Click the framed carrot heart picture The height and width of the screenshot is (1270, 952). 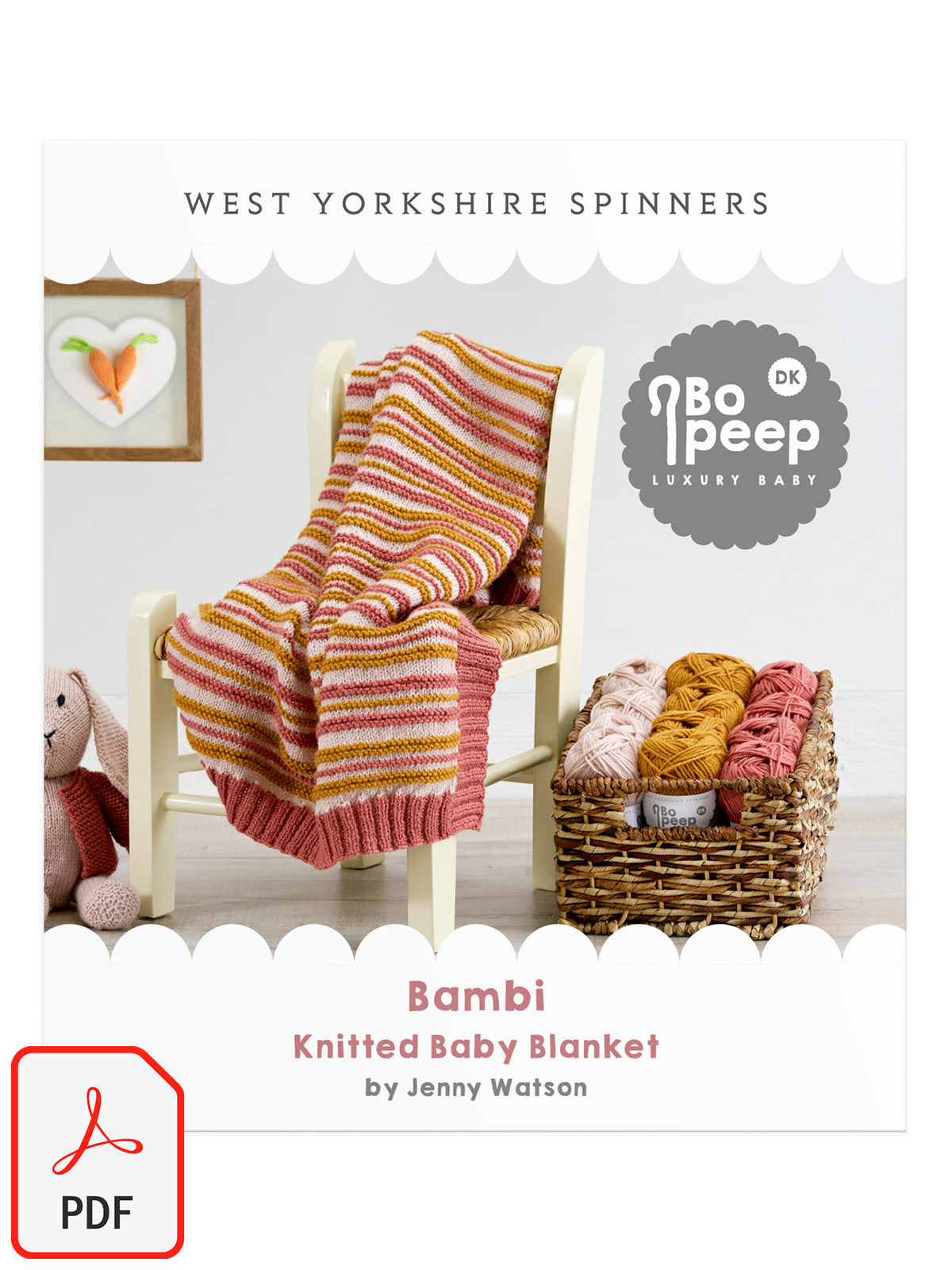tap(122, 369)
